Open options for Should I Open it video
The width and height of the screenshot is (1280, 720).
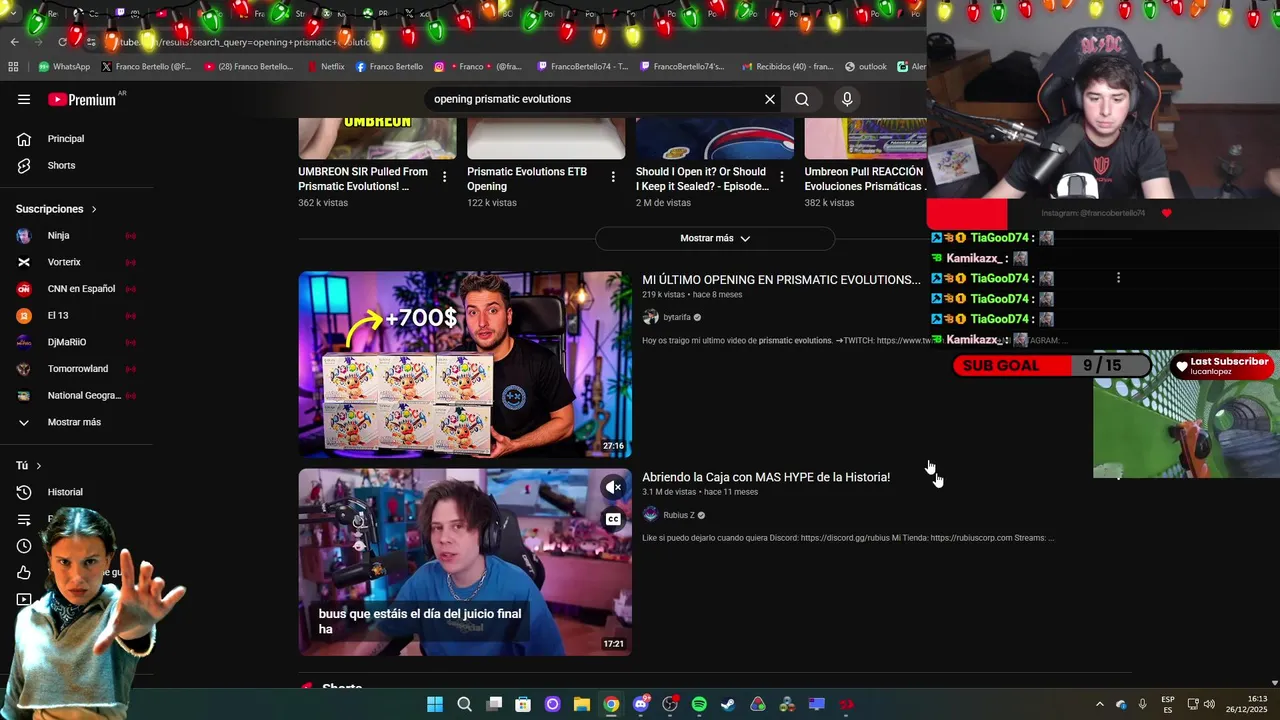click(782, 177)
